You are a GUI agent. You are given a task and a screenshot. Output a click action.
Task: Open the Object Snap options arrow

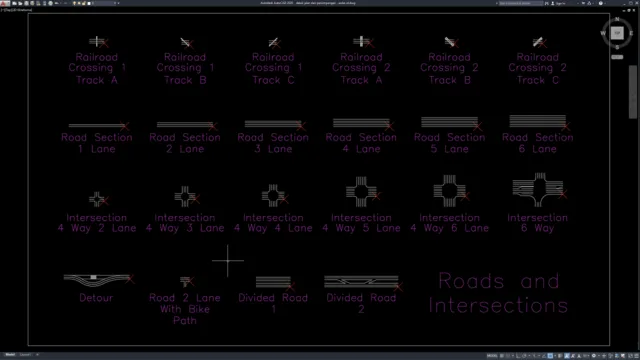pos(555,356)
